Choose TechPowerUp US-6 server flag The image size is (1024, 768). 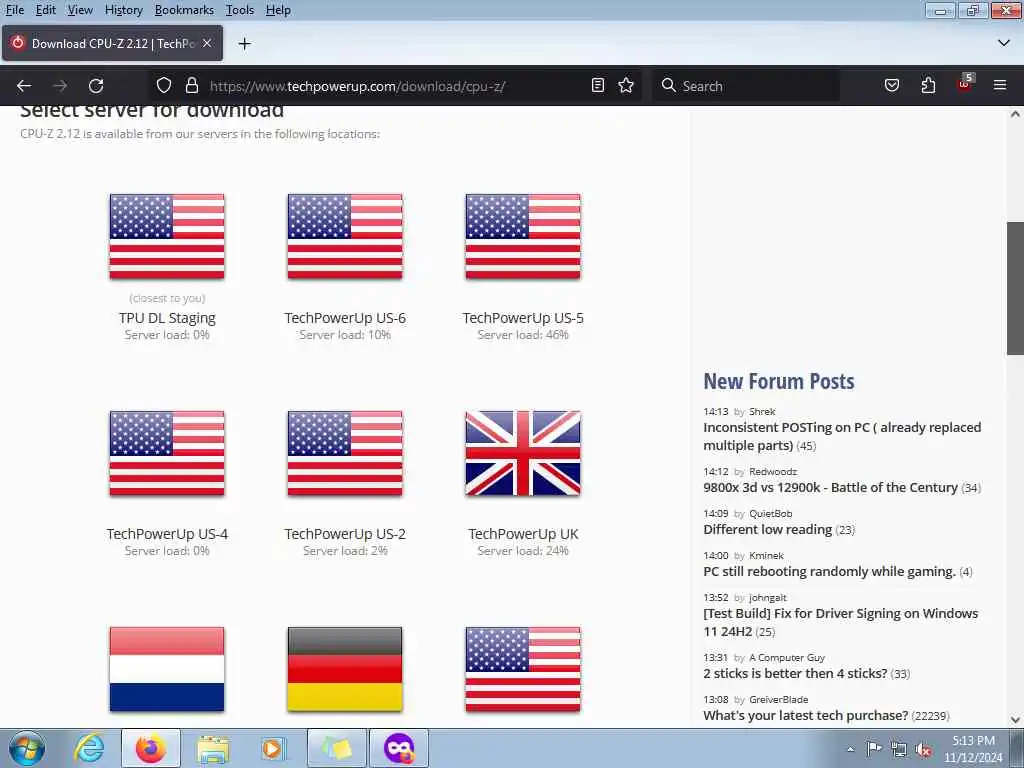point(345,236)
